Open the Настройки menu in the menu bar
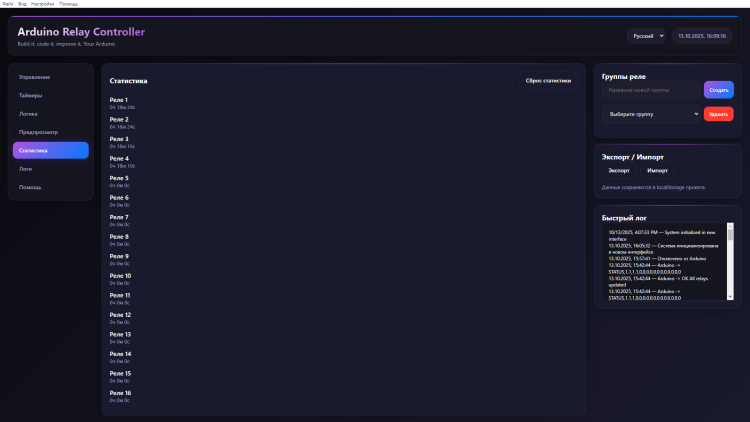 [43, 4]
